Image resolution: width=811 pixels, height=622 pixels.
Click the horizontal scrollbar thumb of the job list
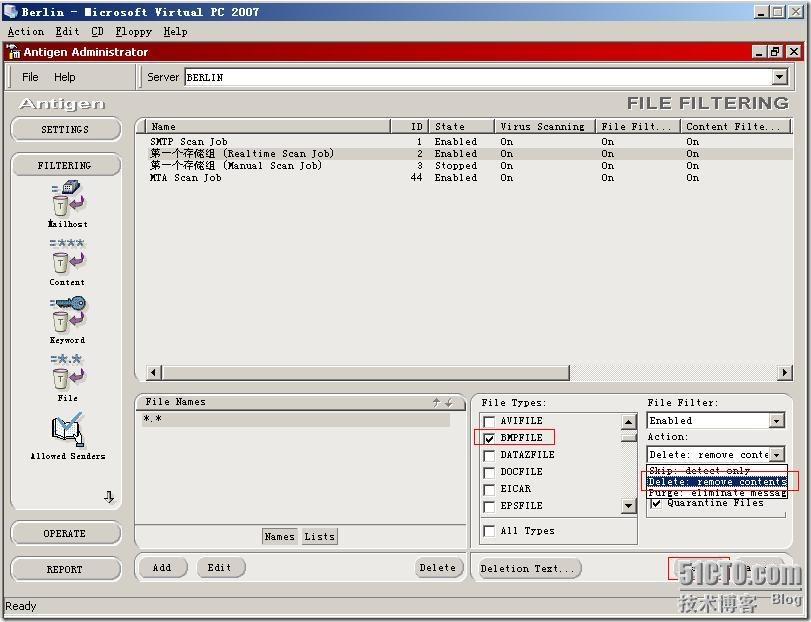point(365,372)
